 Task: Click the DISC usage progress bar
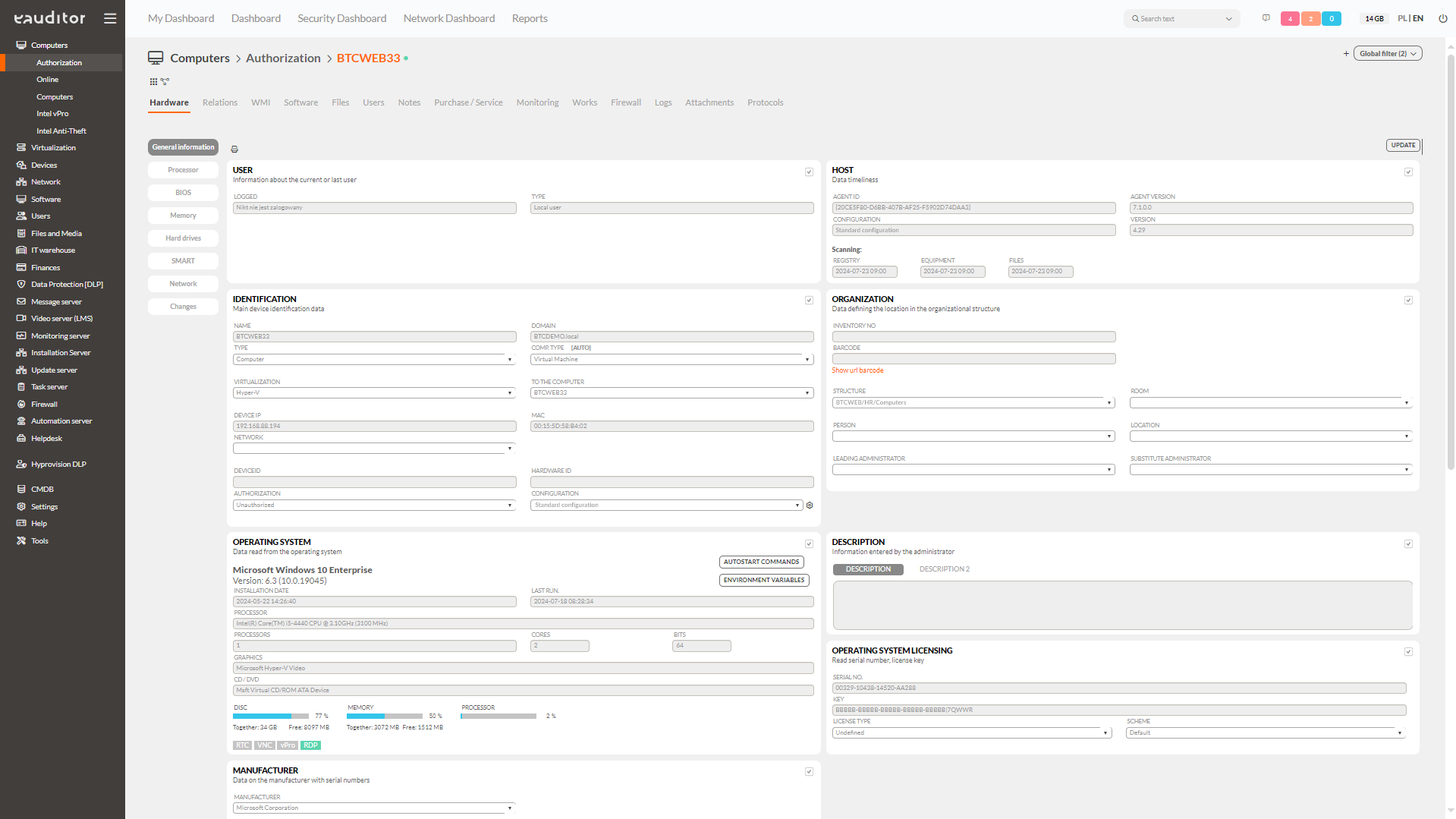tap(270, 717)
